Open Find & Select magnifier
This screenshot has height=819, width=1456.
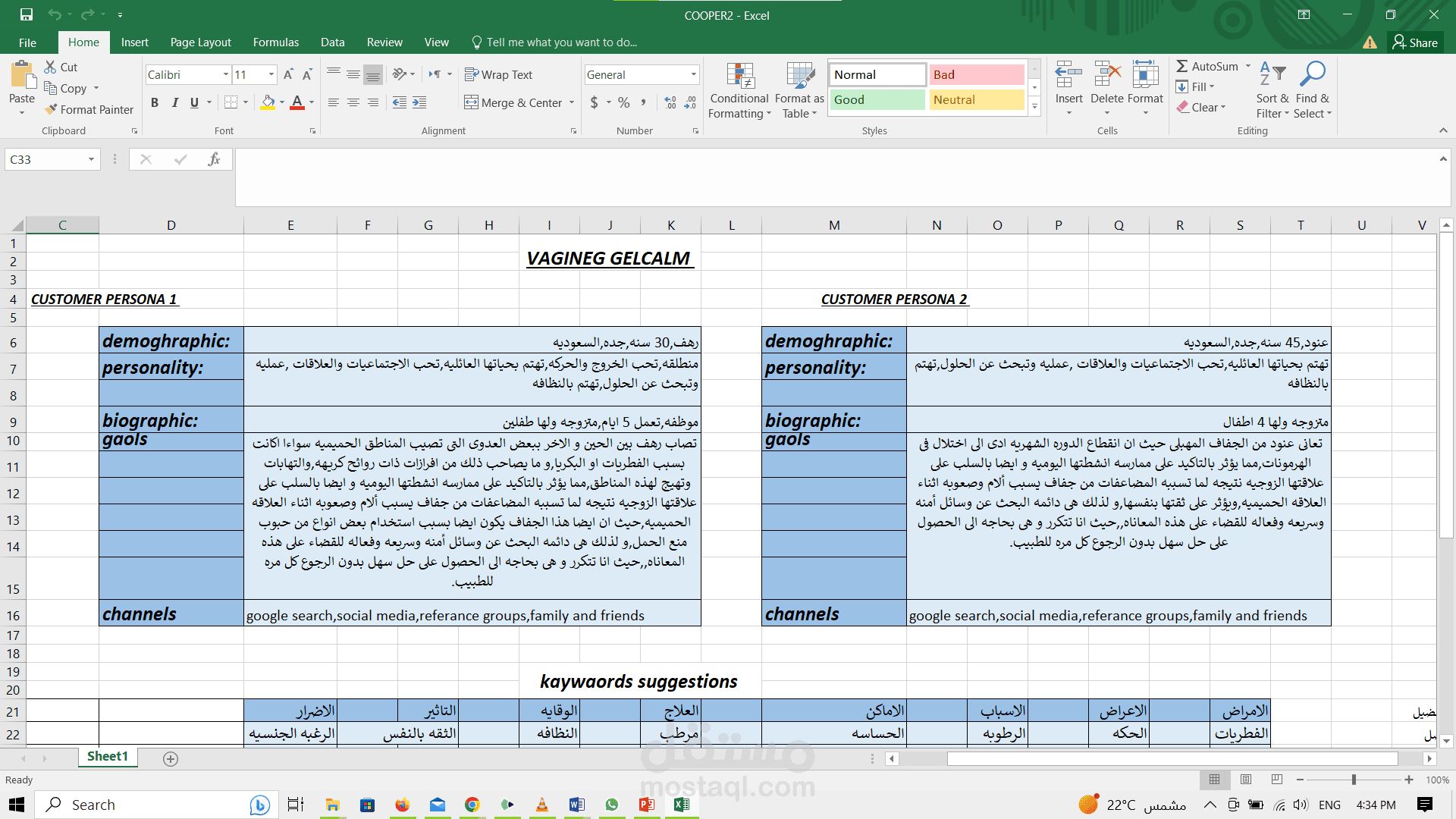pyautogui.click(x=1313, y=90)
